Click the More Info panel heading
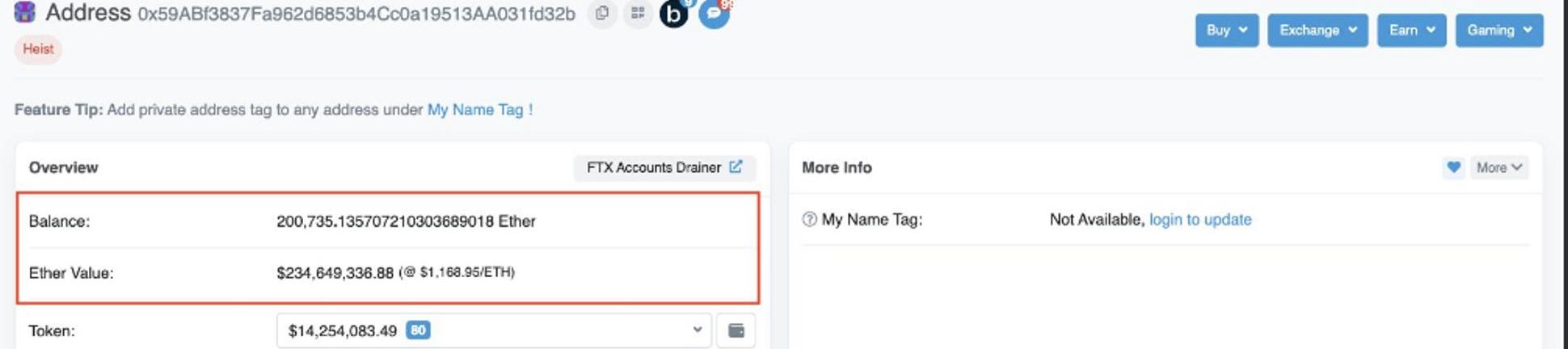This screenshot has width=1568, height=349. click(x=837, y=167)
